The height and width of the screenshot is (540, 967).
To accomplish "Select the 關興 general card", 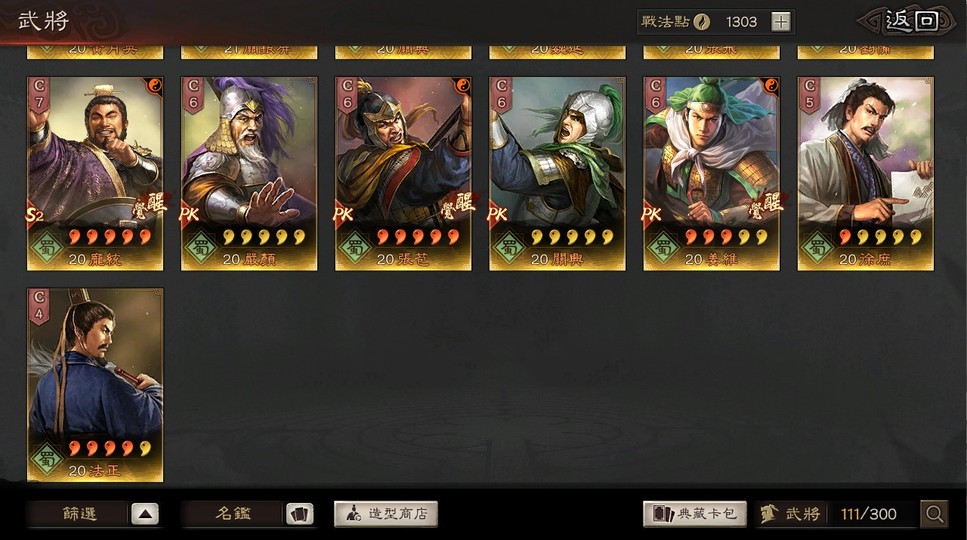I will pyautogui.click(x=558, y=174).
